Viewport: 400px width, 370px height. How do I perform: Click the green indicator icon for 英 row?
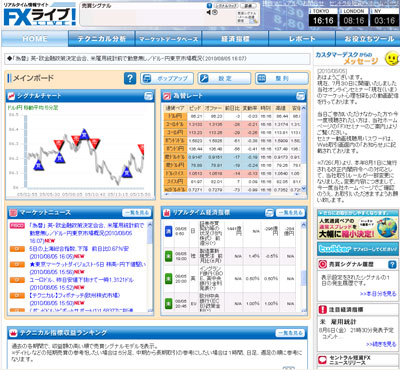click(x=169, y=278)
